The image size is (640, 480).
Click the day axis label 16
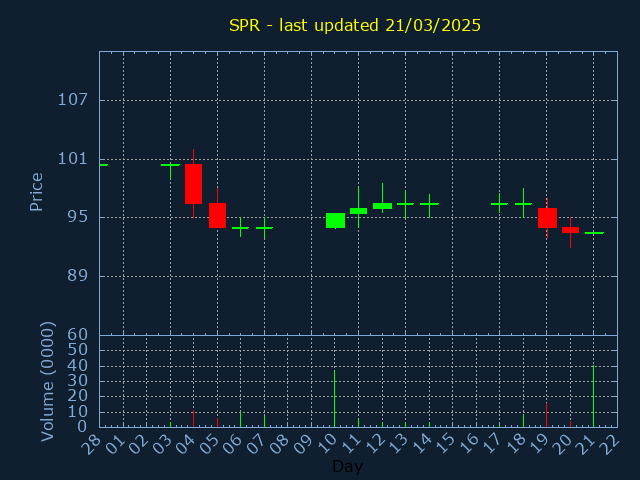469,444
